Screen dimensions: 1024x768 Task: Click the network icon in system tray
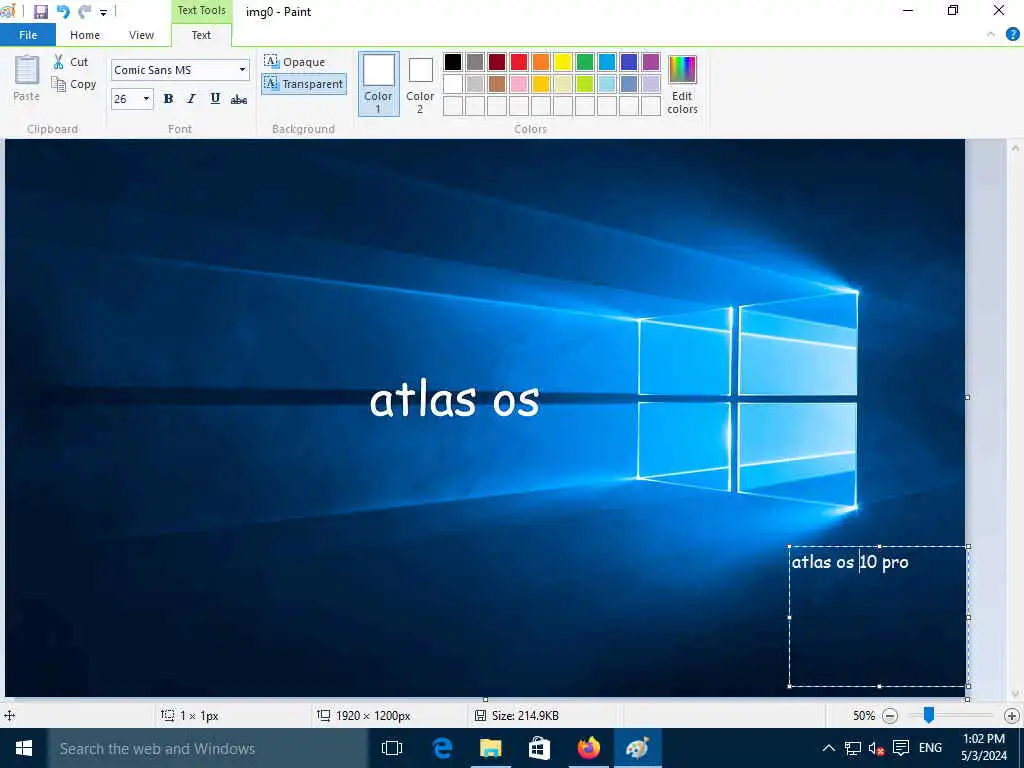(x=852, y=748)
